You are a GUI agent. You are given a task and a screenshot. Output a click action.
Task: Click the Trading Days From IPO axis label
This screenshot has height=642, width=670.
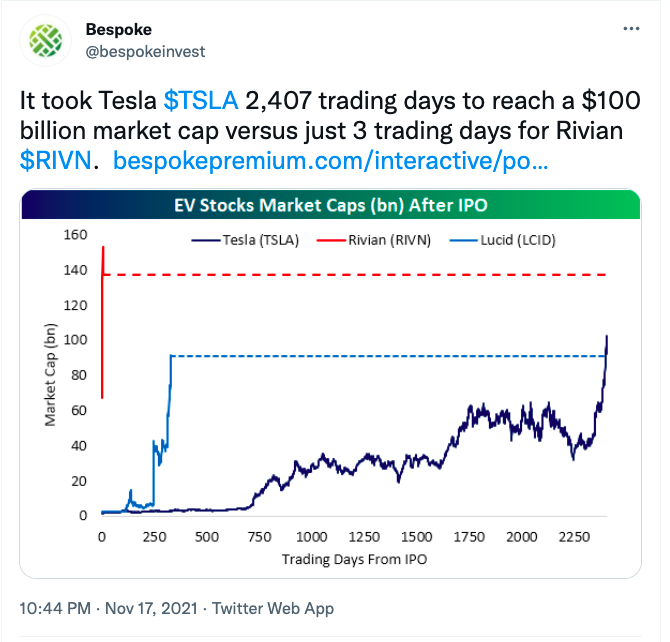354,558
